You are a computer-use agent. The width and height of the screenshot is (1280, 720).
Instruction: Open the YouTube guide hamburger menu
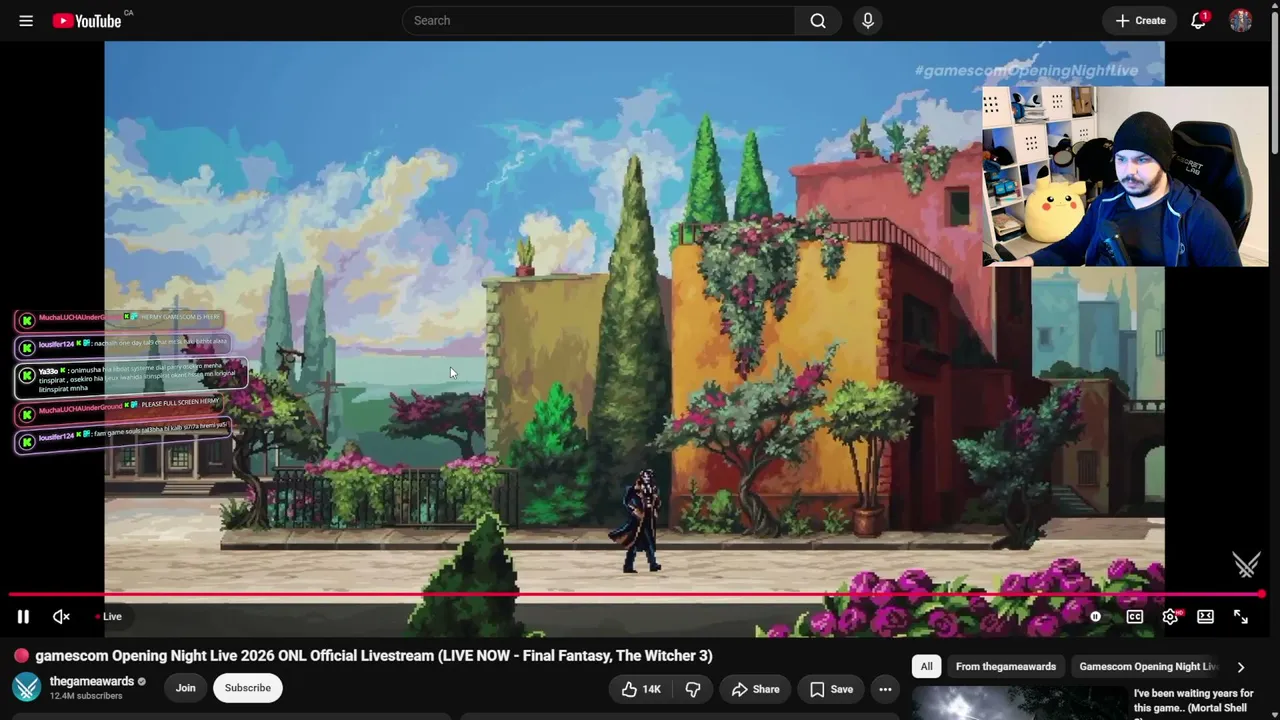tap(26, 20)
